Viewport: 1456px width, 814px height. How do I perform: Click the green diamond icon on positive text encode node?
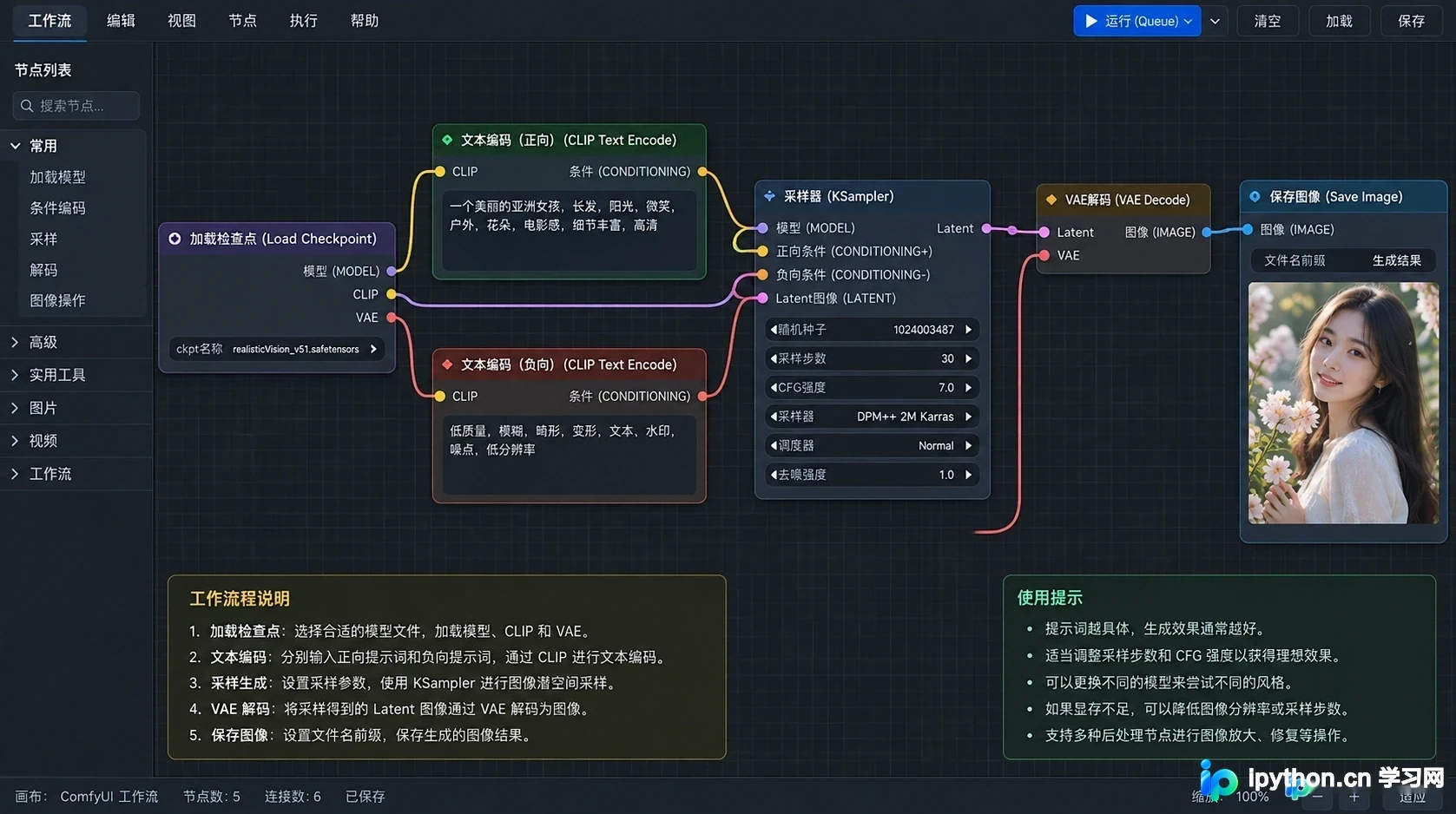[448, 140]
